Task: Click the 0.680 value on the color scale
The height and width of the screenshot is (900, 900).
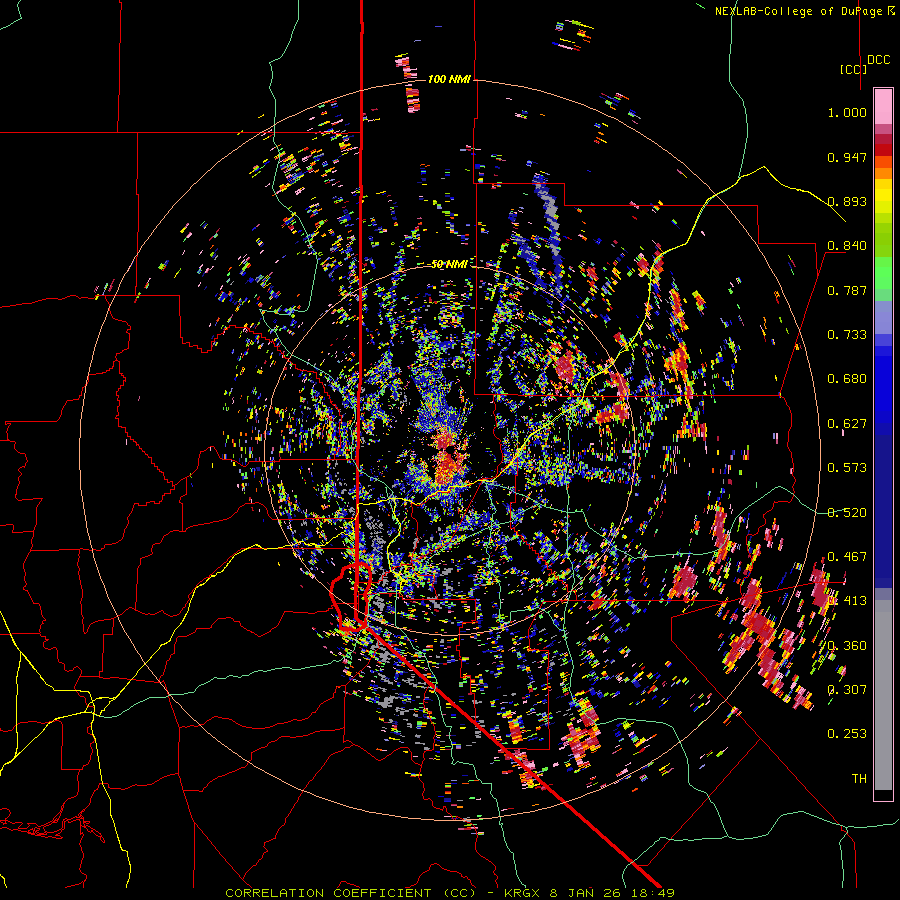Action: (847, 379)
